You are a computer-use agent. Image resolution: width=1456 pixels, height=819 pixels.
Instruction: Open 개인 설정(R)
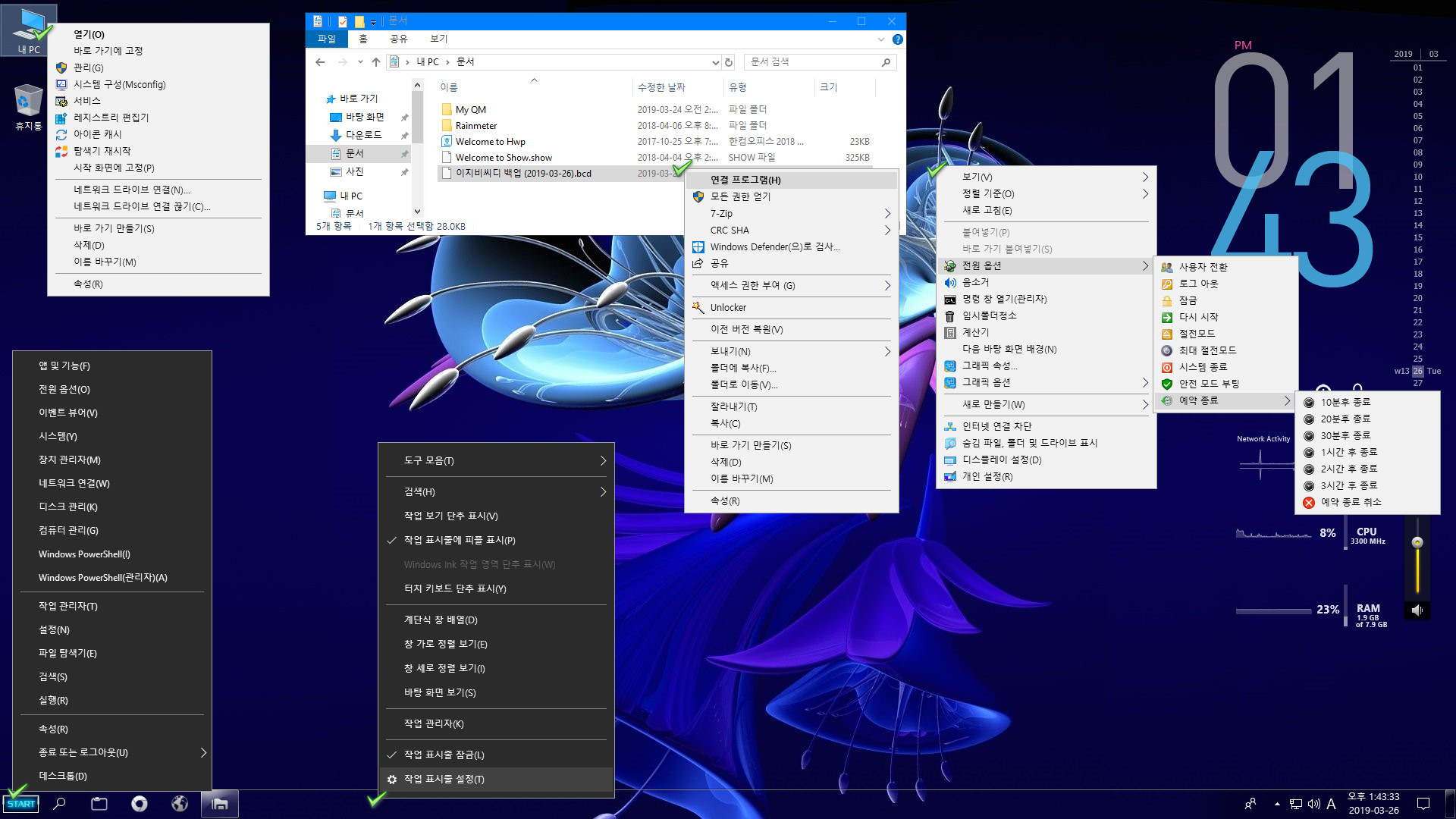point(1046,476)
